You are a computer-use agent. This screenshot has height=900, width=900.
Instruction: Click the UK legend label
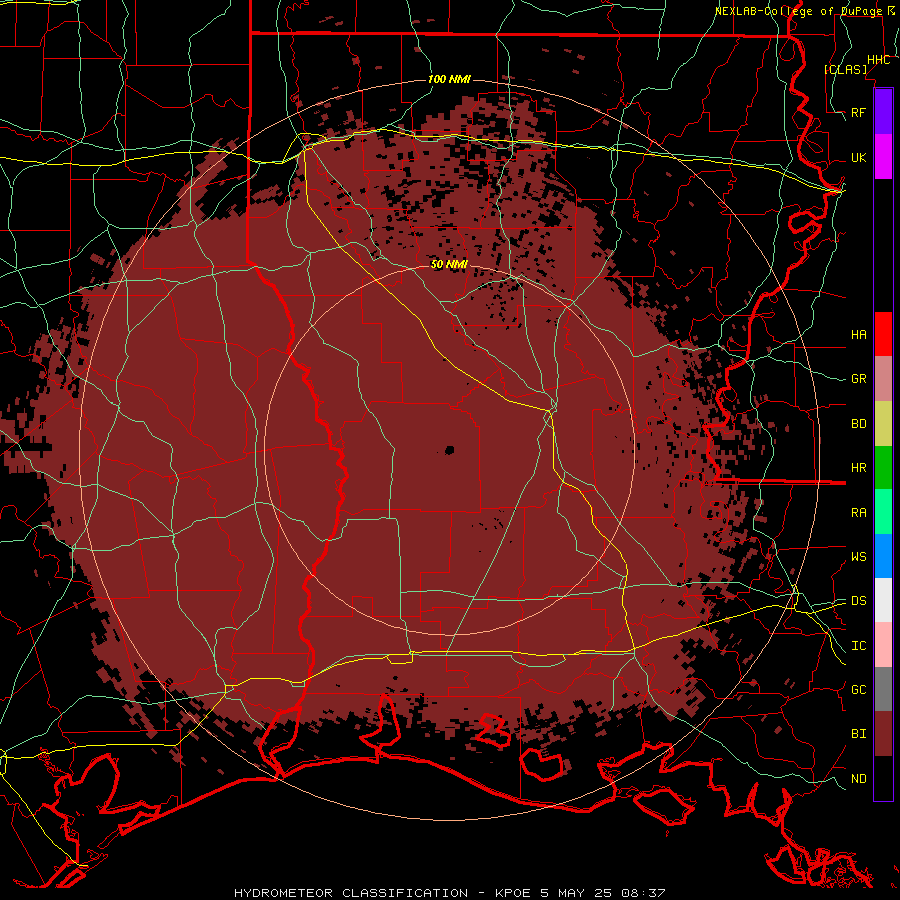tap(858, 157)
